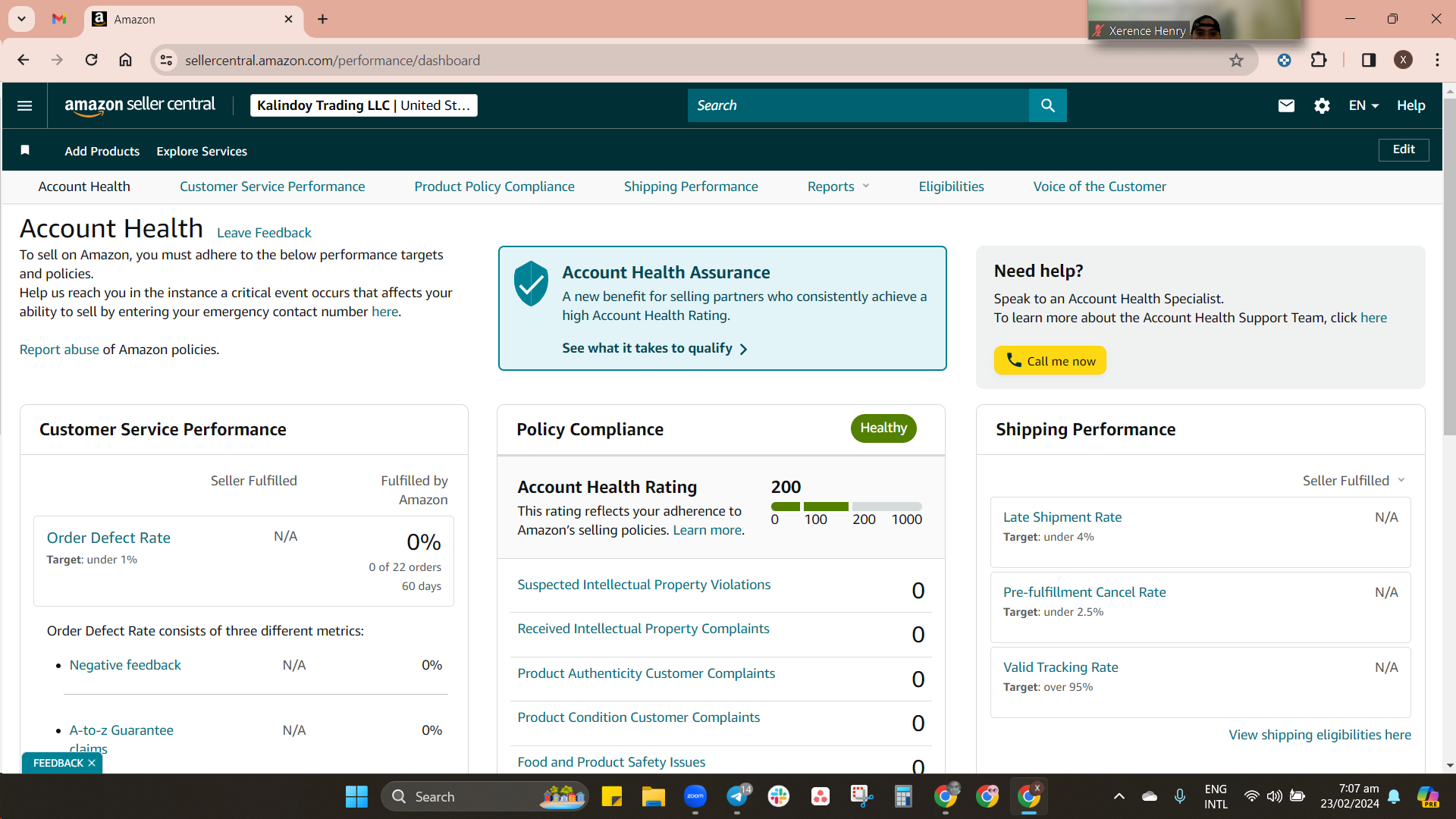The height and width of the screenshot is (819, 1456).
Task: Click the Explore Services menu item
Action: [202, 151]
